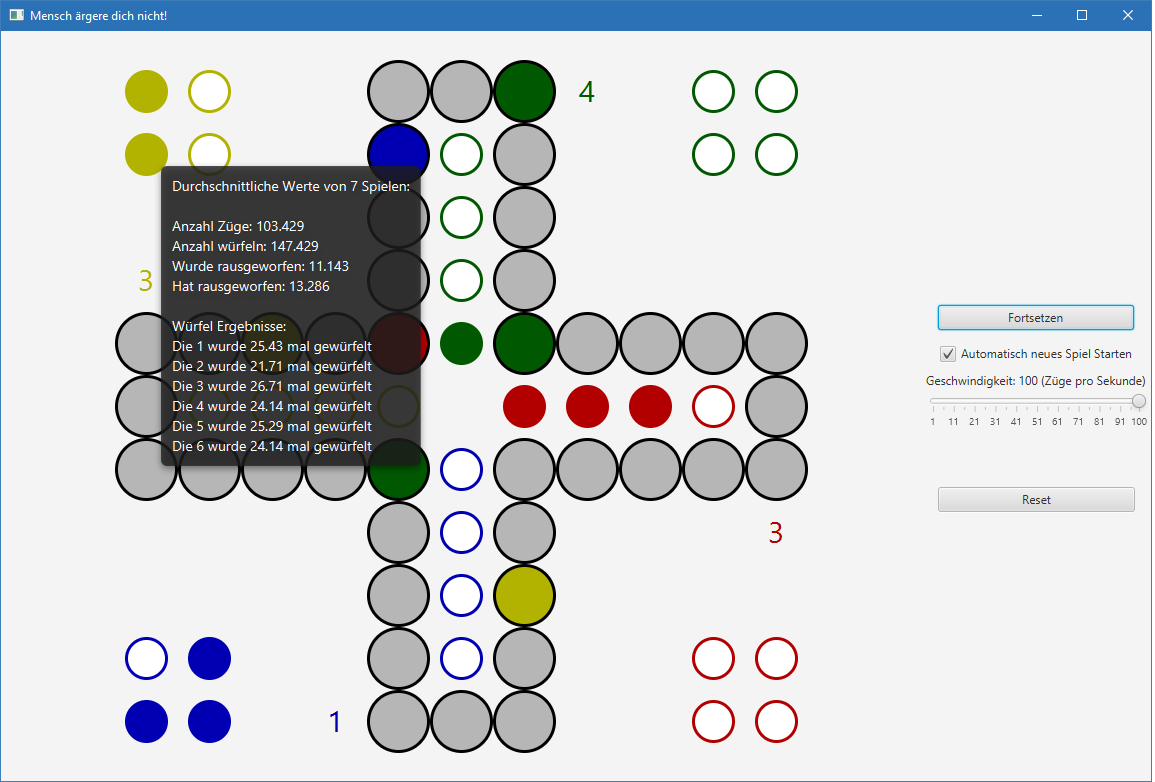Click the Anzahl würfeln: 147.429 line
Image resolution: width=1155 pixels, height=782 pixels.
tap(245, 246)
